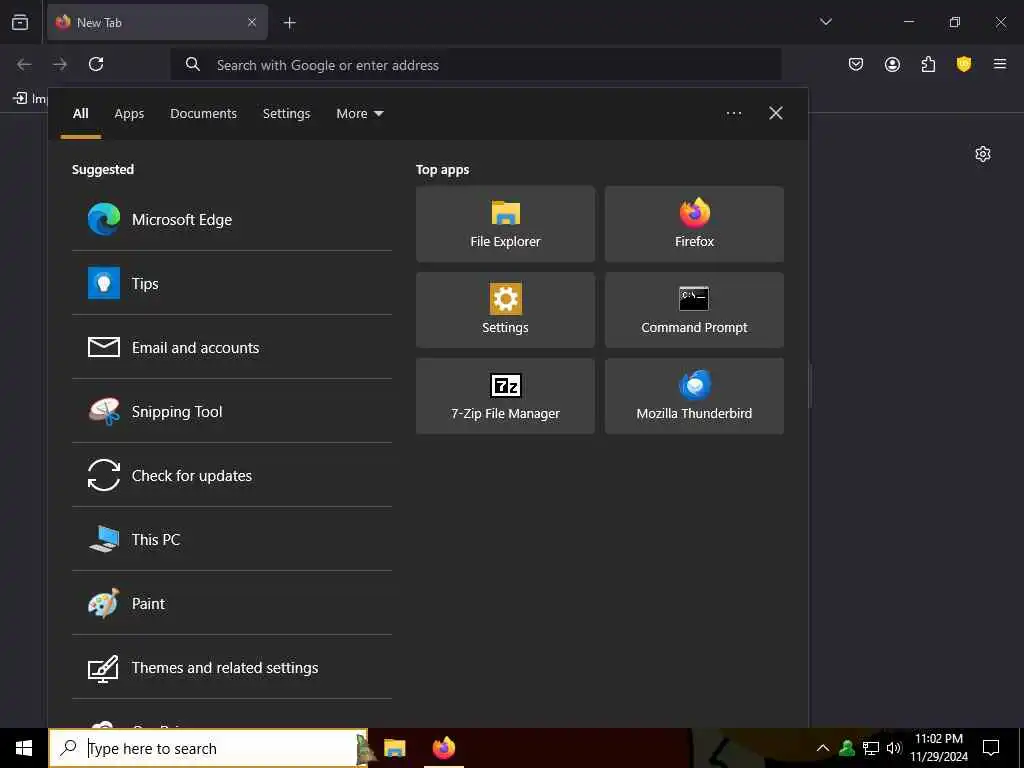Click the green user tray icon
Screen dimensions: 1024x768
point(847,748)
